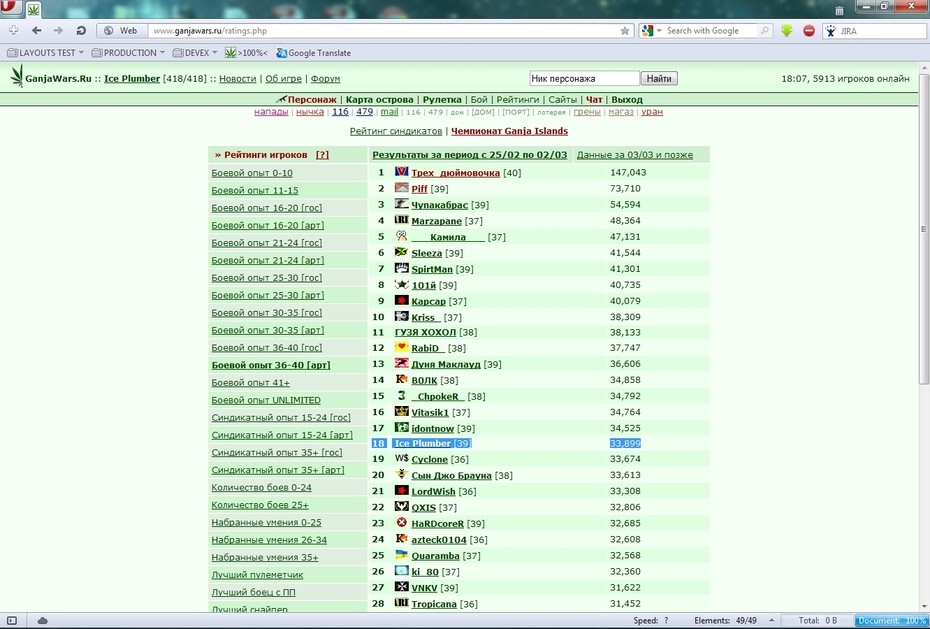Click the syndicate icon beside Quaramba
Screen dimensions: 930x629
402,555
